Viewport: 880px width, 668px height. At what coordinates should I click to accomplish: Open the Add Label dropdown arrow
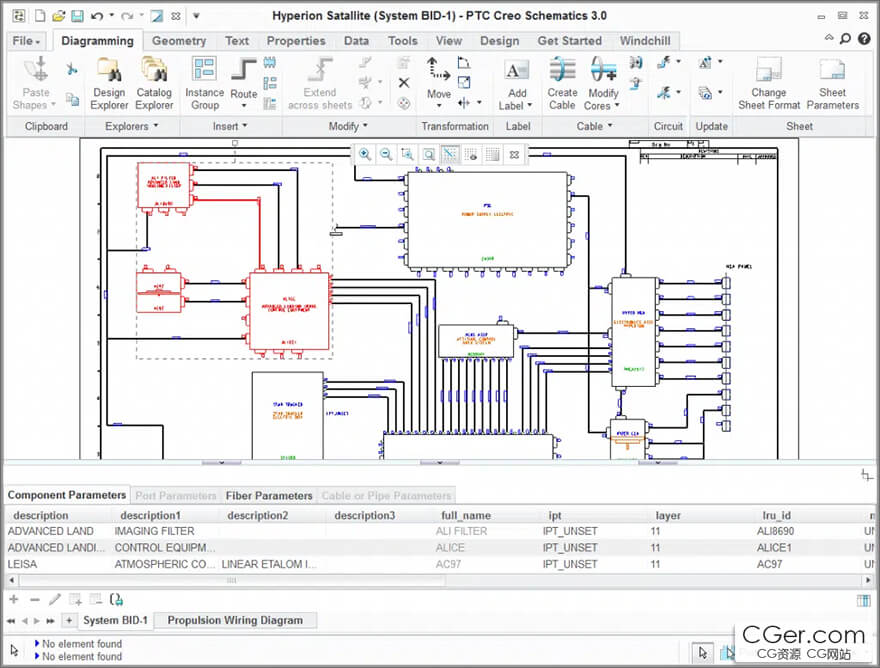[529, 106]
